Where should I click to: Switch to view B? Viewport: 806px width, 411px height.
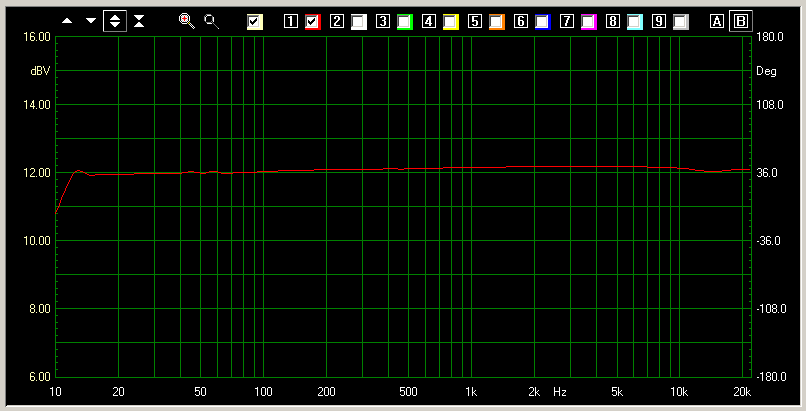pos(741,21)
